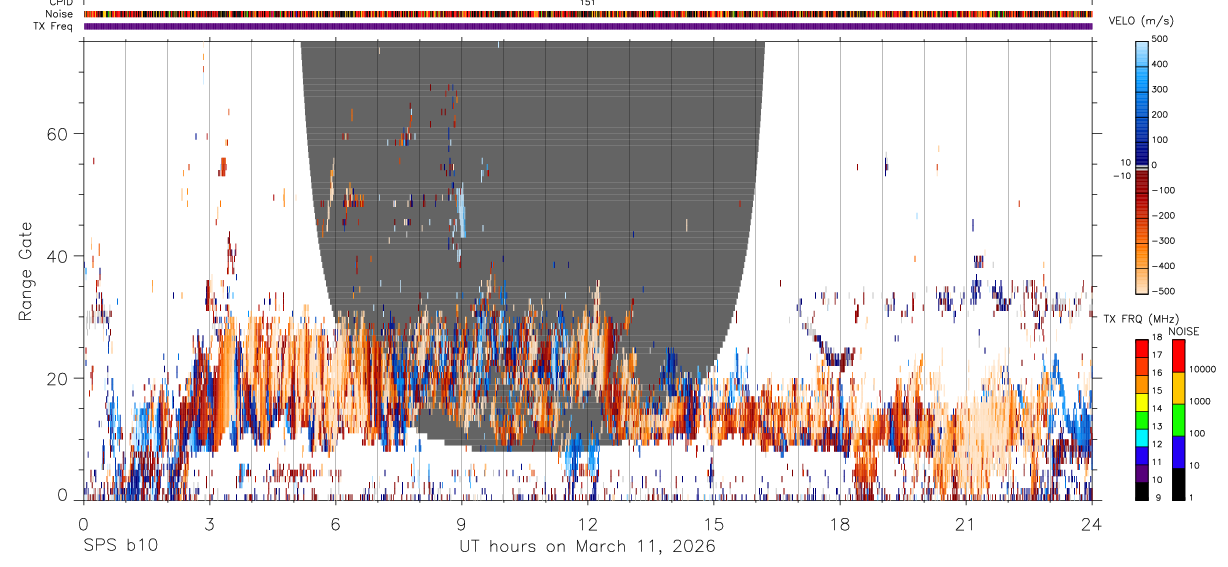Click the 'CPID' row label at top
1228x567 pixels.
(x=59, y=3)
